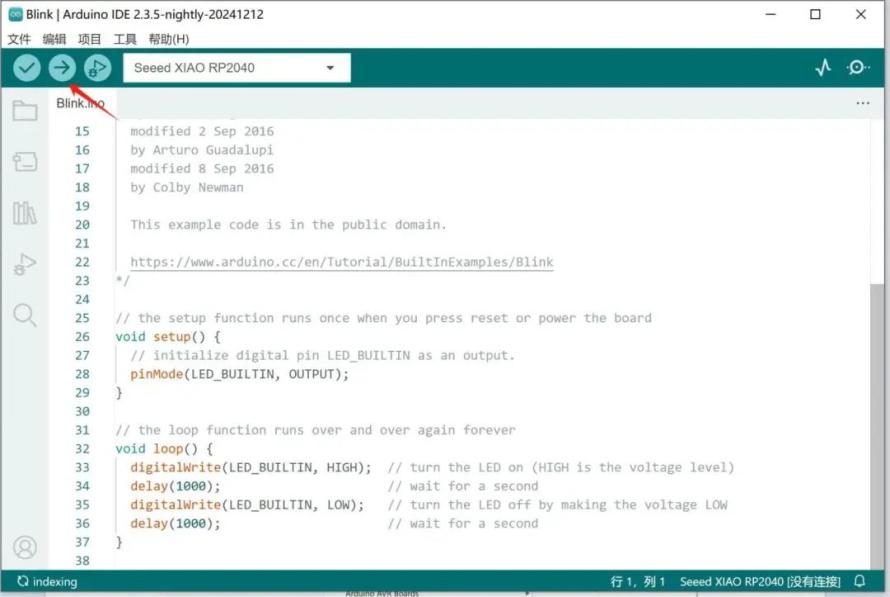Viewport: 890px width, 597px height.
Task: Click the Verify checkmark button
Action: coord(27,68)
